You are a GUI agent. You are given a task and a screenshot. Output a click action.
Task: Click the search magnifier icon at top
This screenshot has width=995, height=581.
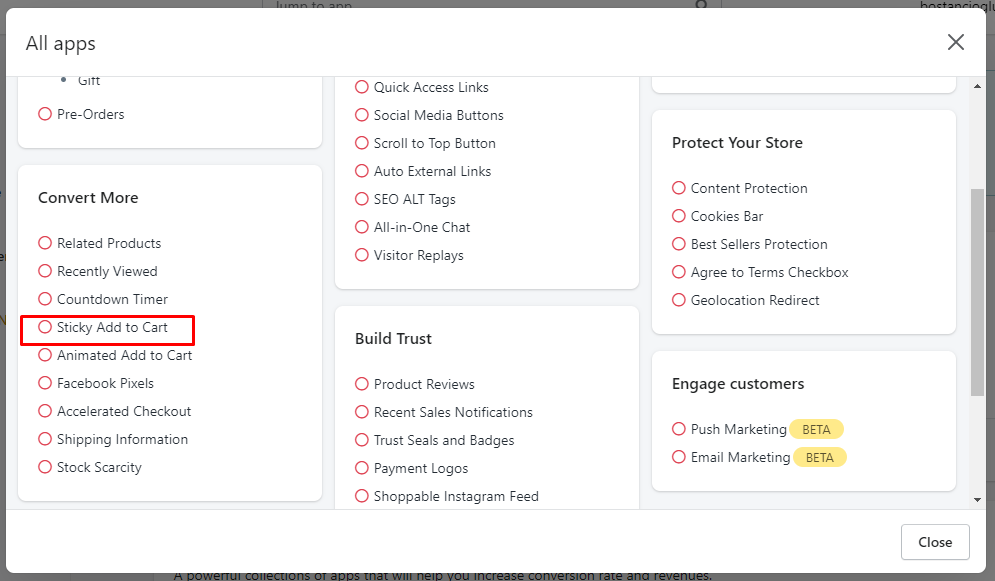[702, 5]
